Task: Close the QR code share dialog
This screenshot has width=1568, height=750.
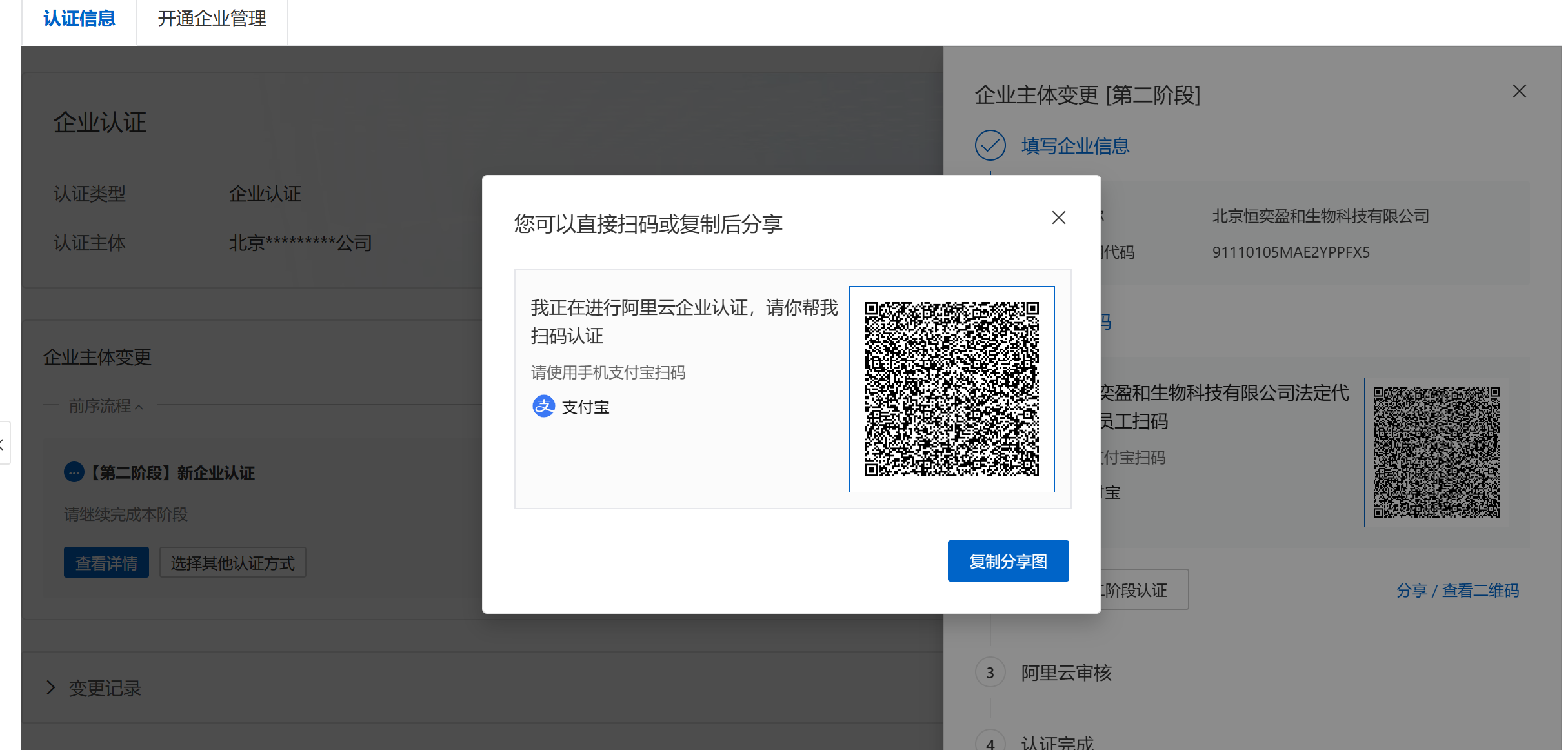Action: (1058, 218)
